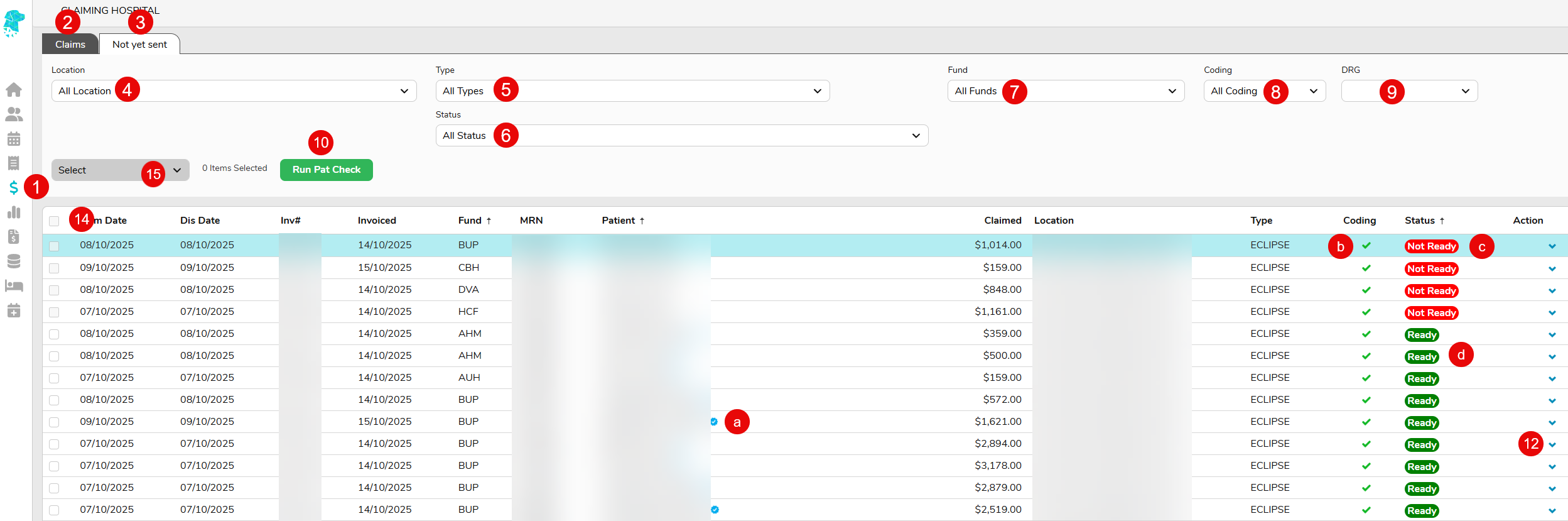
Task: Open the Patients people icon in sidebar
Action: [x=14, y=114]
